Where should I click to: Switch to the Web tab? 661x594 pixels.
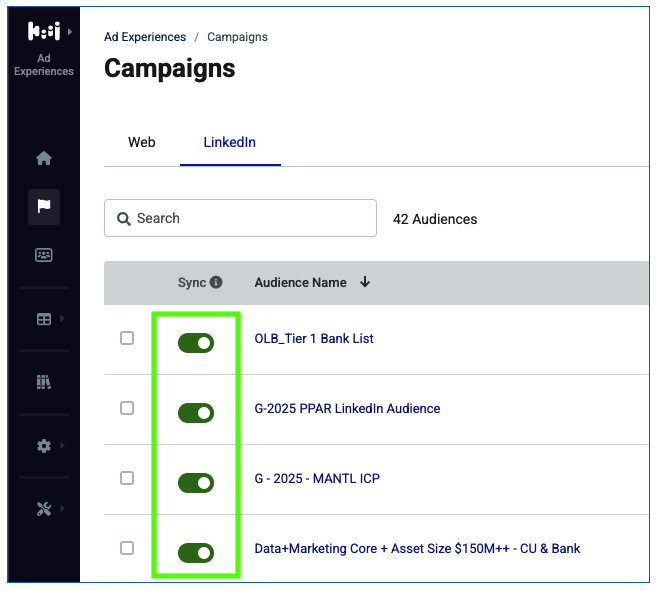tap(142, 142)
